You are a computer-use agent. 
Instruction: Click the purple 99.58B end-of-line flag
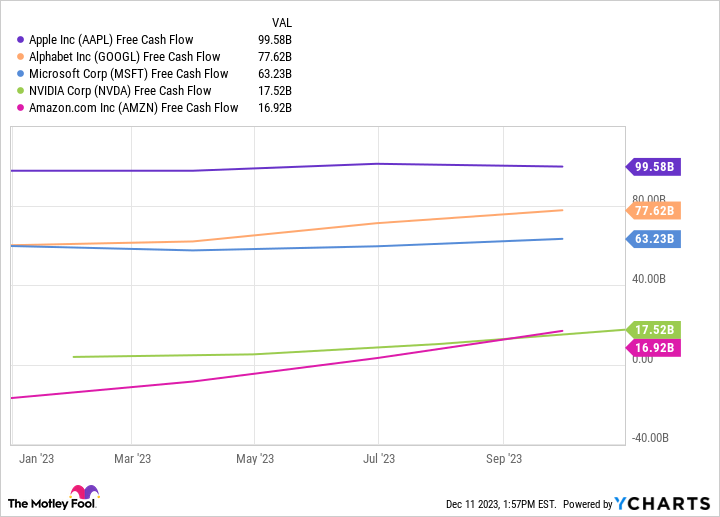click(653, 167)
